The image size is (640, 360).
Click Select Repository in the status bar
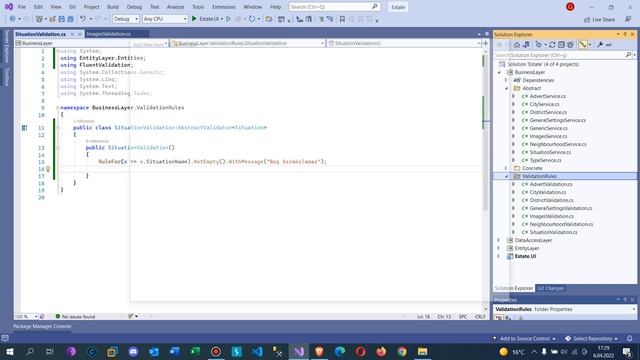click(591, 338)
